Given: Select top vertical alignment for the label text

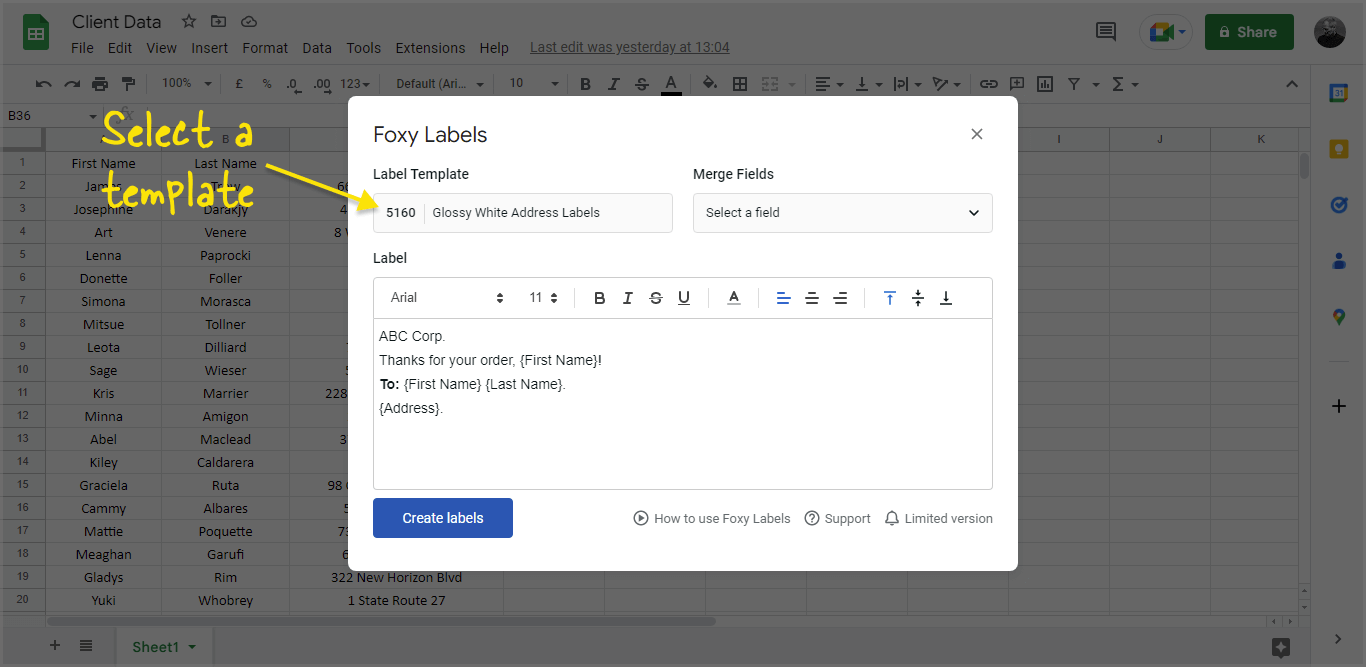Looking at the screenshot, I should [x=889, y=297].
